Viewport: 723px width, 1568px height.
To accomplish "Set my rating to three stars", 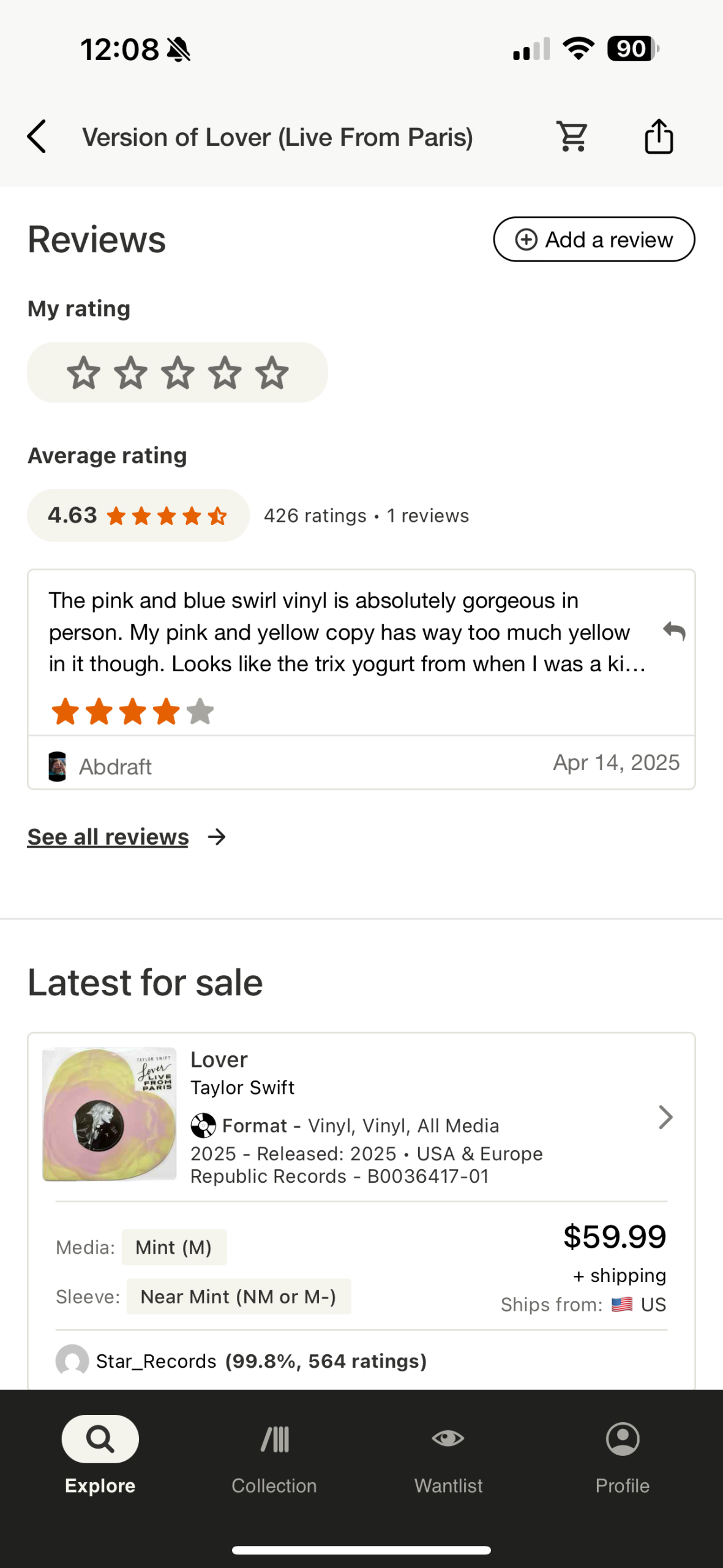I will coord(178,372).
